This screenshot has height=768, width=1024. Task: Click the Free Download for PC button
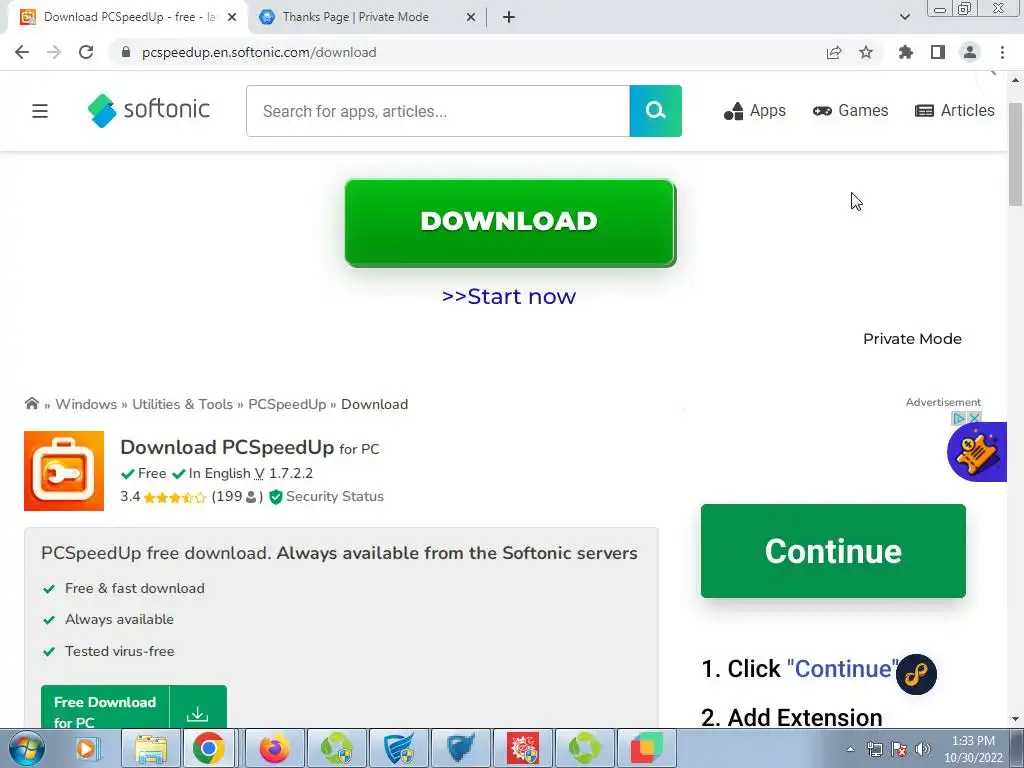click(x=134, y=707)
